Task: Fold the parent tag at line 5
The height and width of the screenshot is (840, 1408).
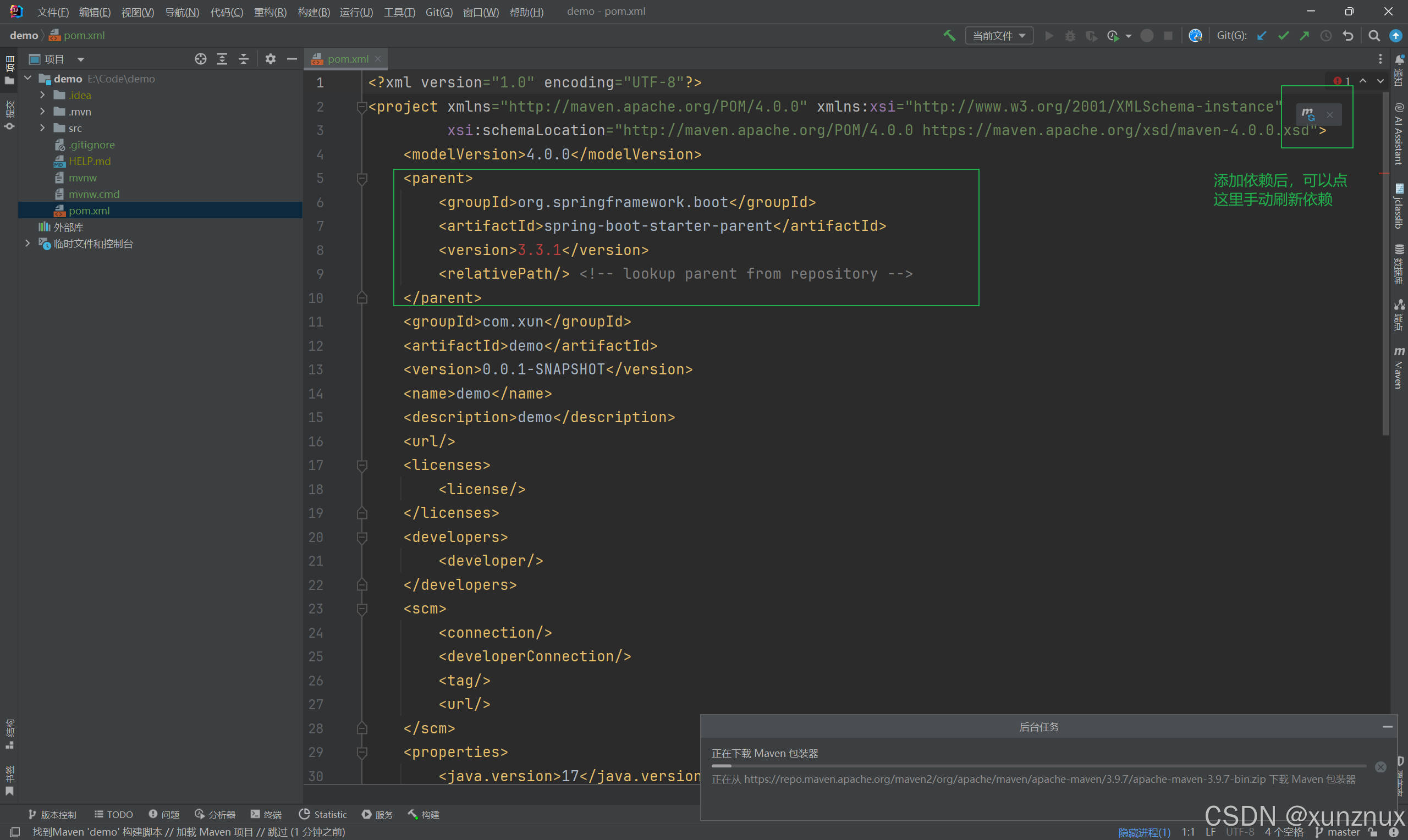Action: click(362, 179)
